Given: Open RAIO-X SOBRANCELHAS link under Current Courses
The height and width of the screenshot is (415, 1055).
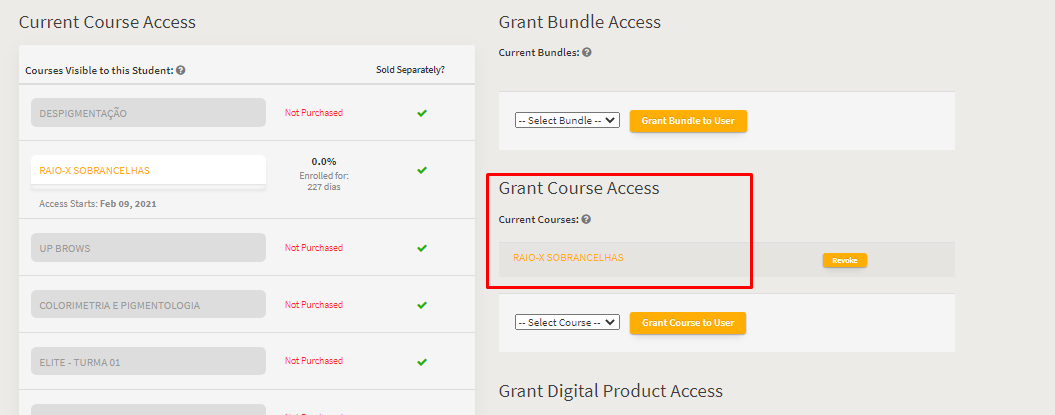Looking at the screenshot, I should pyautogui.click(x=568, y=258).
